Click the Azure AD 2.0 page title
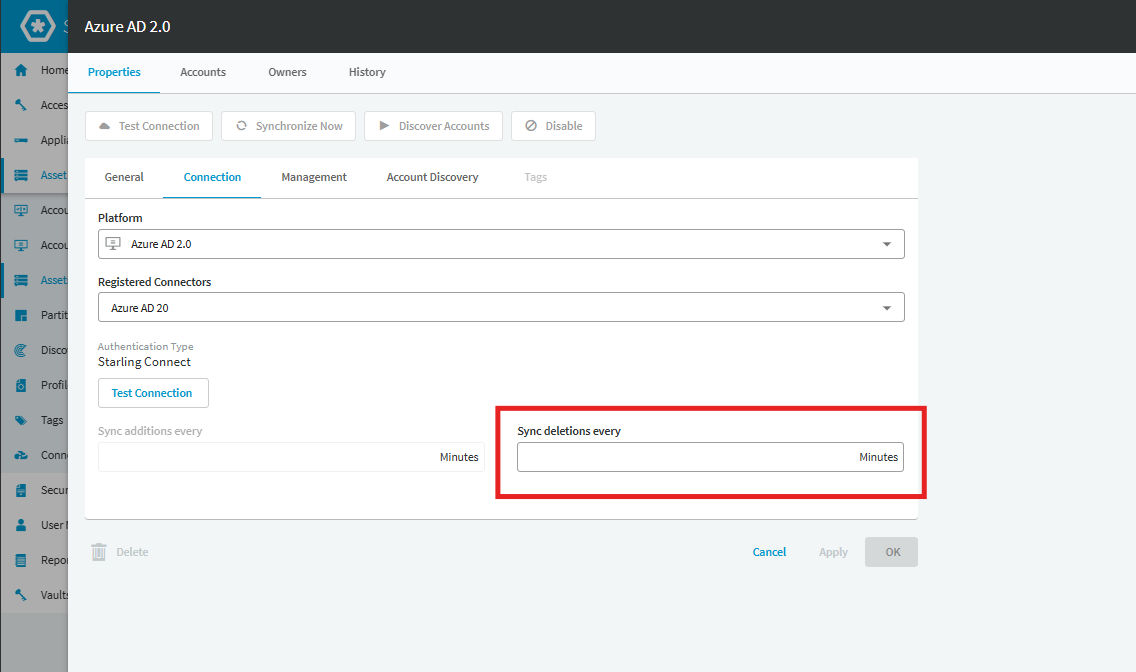The image size is (1136, 672). coord(128,27)
